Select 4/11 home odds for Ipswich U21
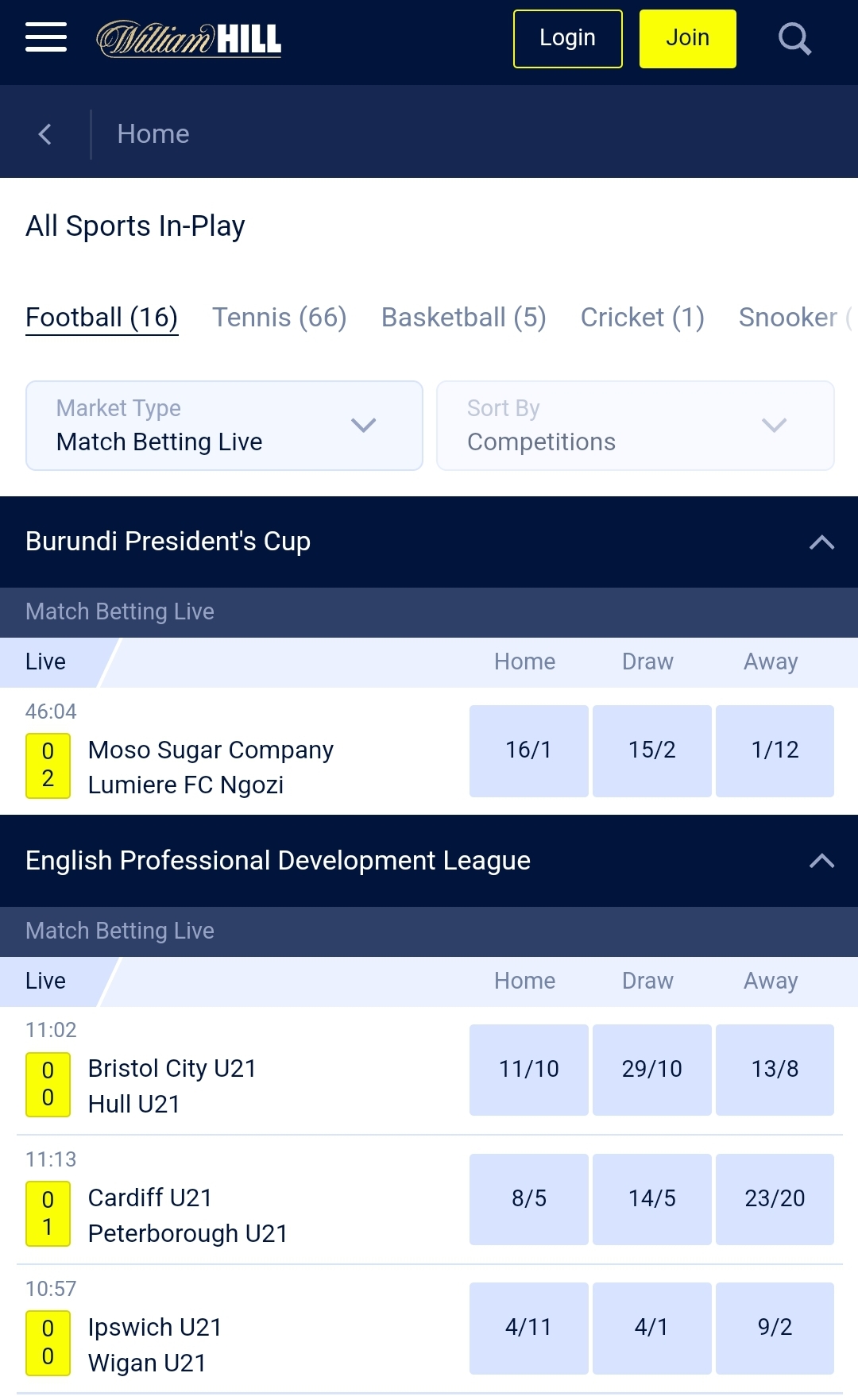Viewport: 858px width, 1400px height. point(528,1328)
